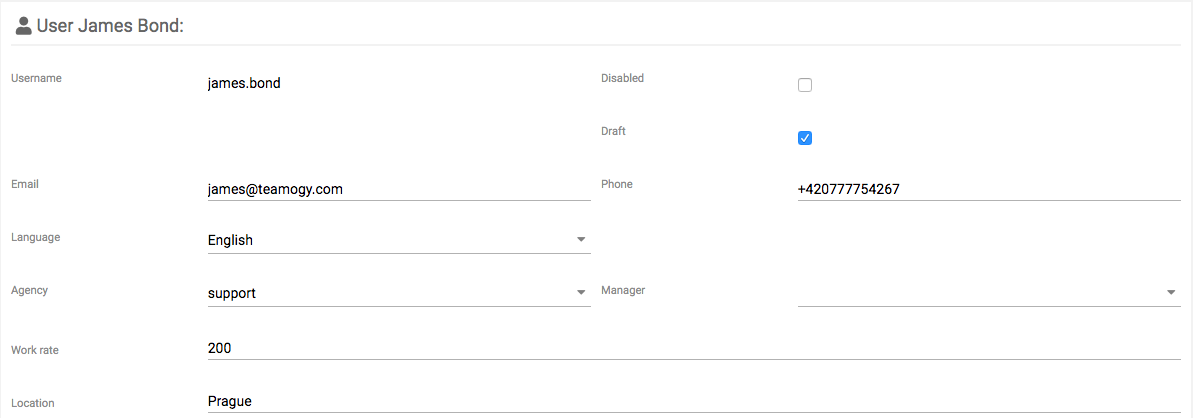Click the Draft field label
Screen dimensions: 1193x418
pos(613,131)
